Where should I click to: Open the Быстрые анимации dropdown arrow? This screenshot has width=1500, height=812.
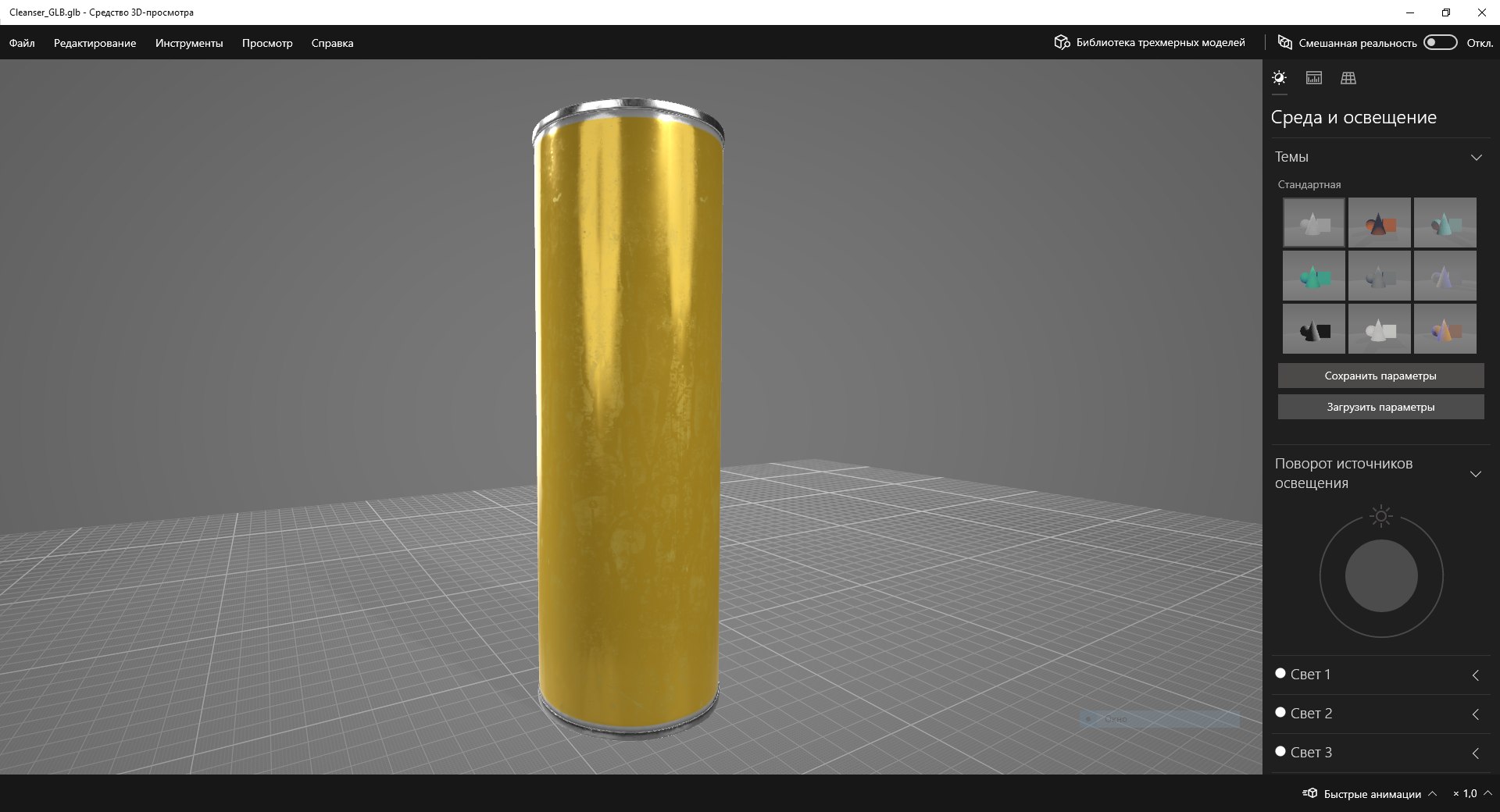[x=1433, y=793]
